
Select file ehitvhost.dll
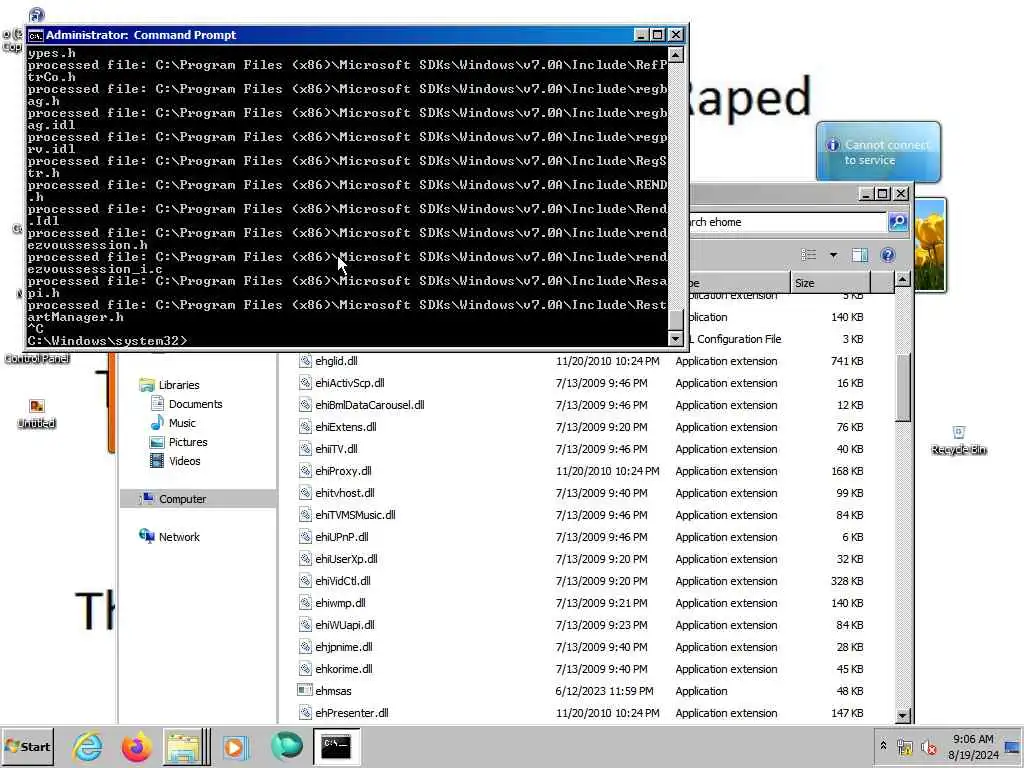(x=344, y=493)
